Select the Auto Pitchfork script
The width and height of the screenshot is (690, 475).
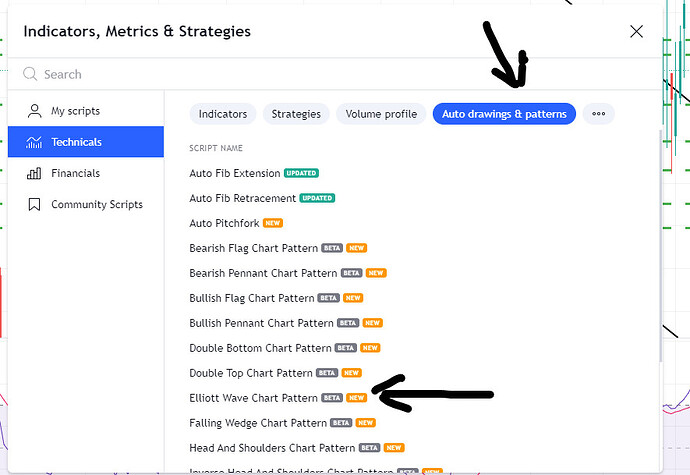[223, 223]
